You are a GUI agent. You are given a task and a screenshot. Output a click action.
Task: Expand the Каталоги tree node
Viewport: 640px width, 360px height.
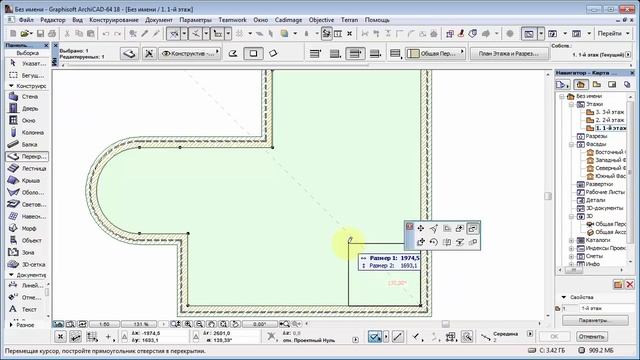pyautogui.click(x=571, y=240)
